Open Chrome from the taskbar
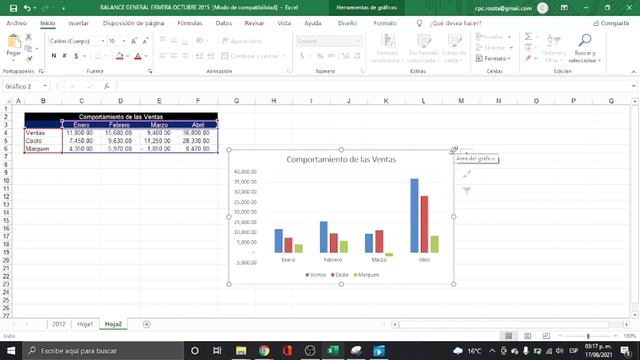640x360 pixels. pyautogui.click(x=264, y=351)
